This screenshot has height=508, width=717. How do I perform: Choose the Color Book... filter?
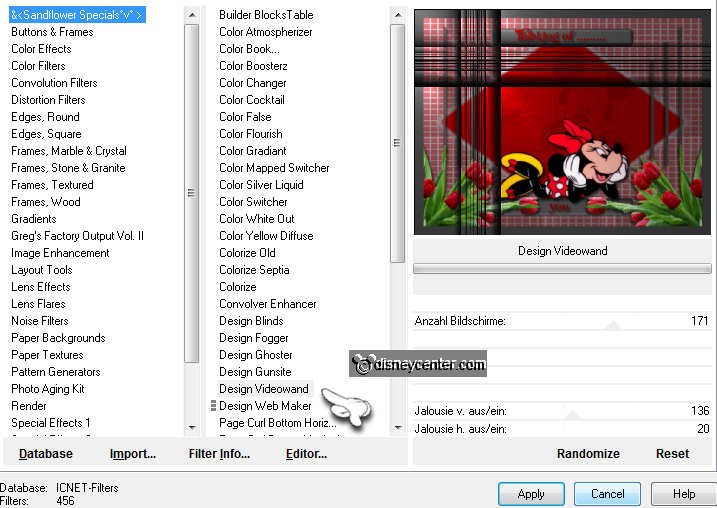[249, 49]
